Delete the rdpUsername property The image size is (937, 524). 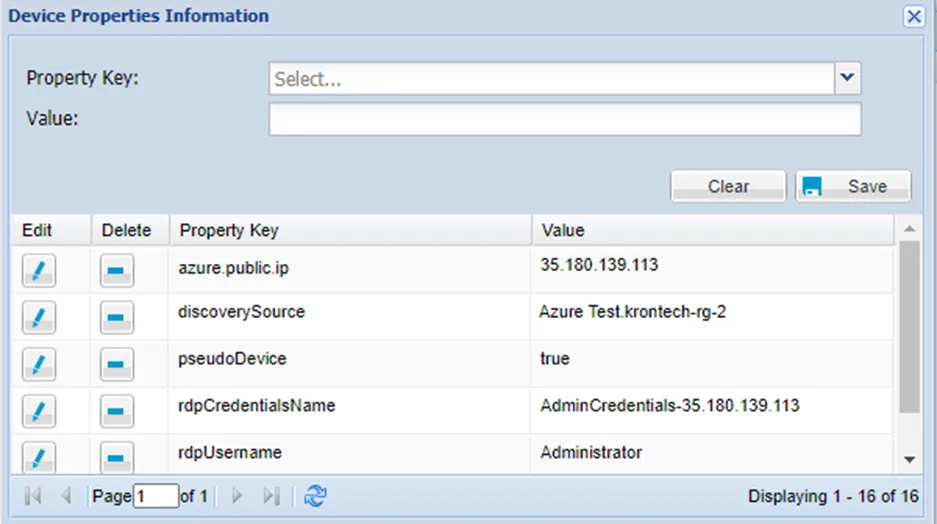(117, 458)
